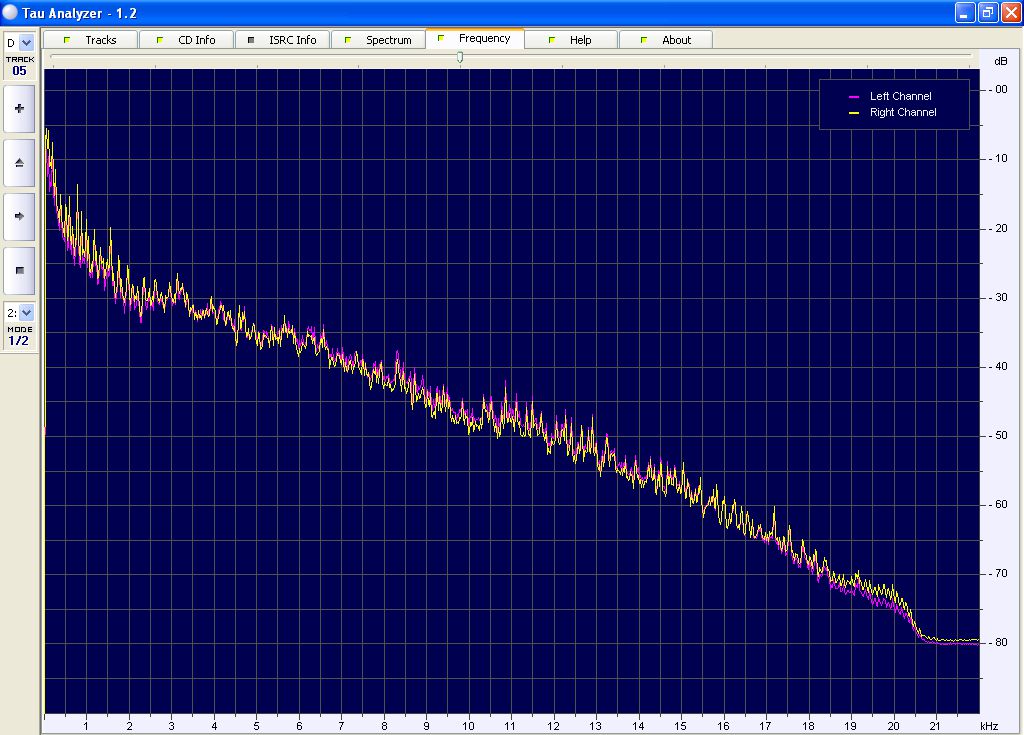Image resolution: width=1024 pixels, height=735 pixels.
Task: Click the track number 05 display
Action: point(19,71)
